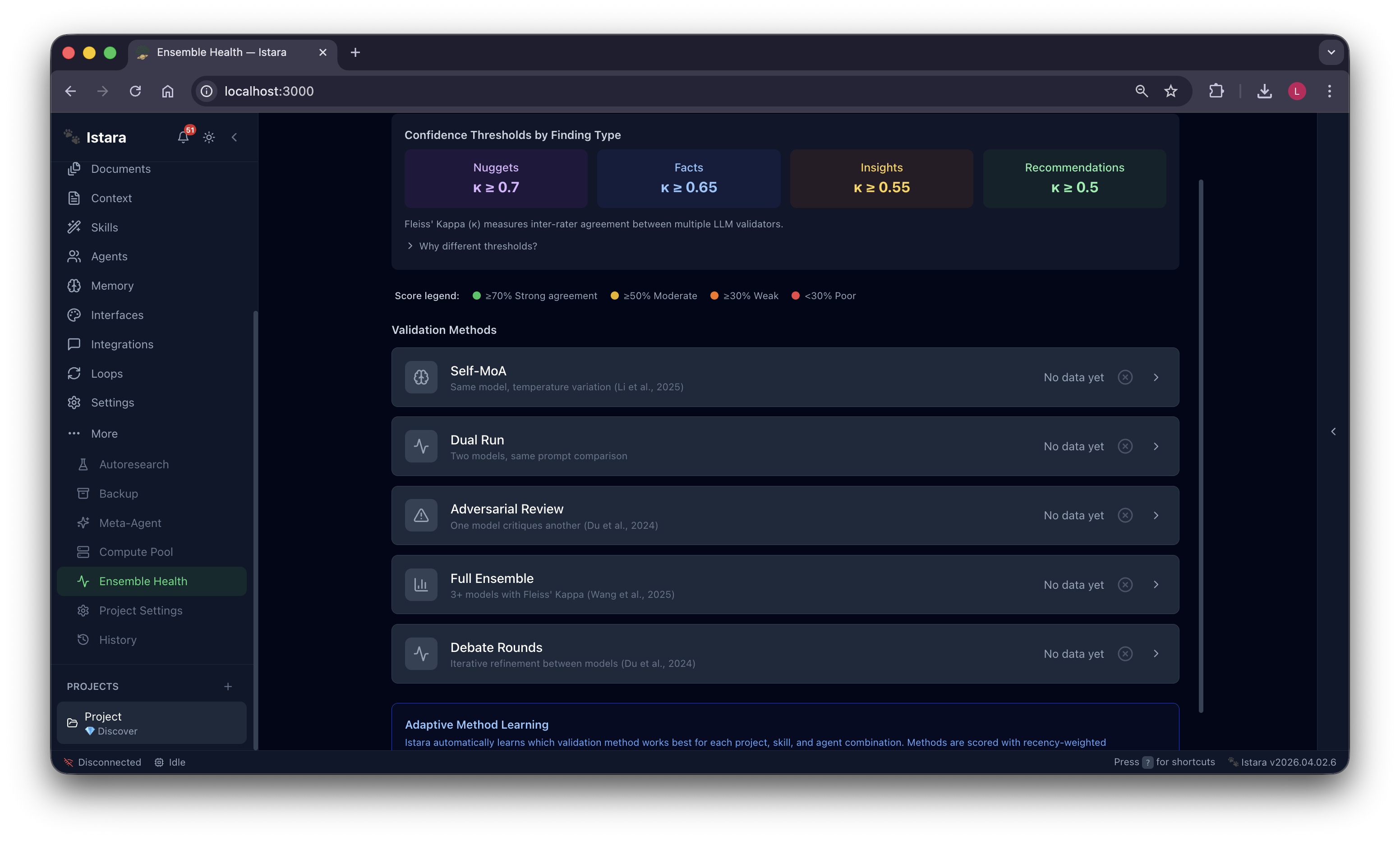Add a new project with plus icon
Viewport: 1400px width, 841px height.
pos(228,686)
